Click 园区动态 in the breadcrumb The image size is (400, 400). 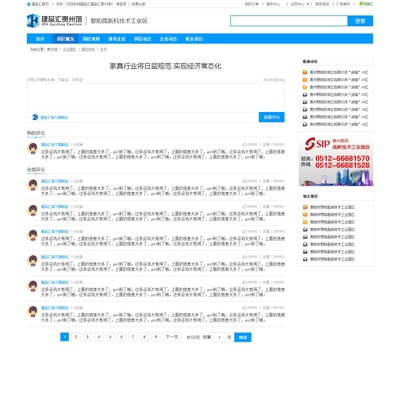[x=88, y=49]
